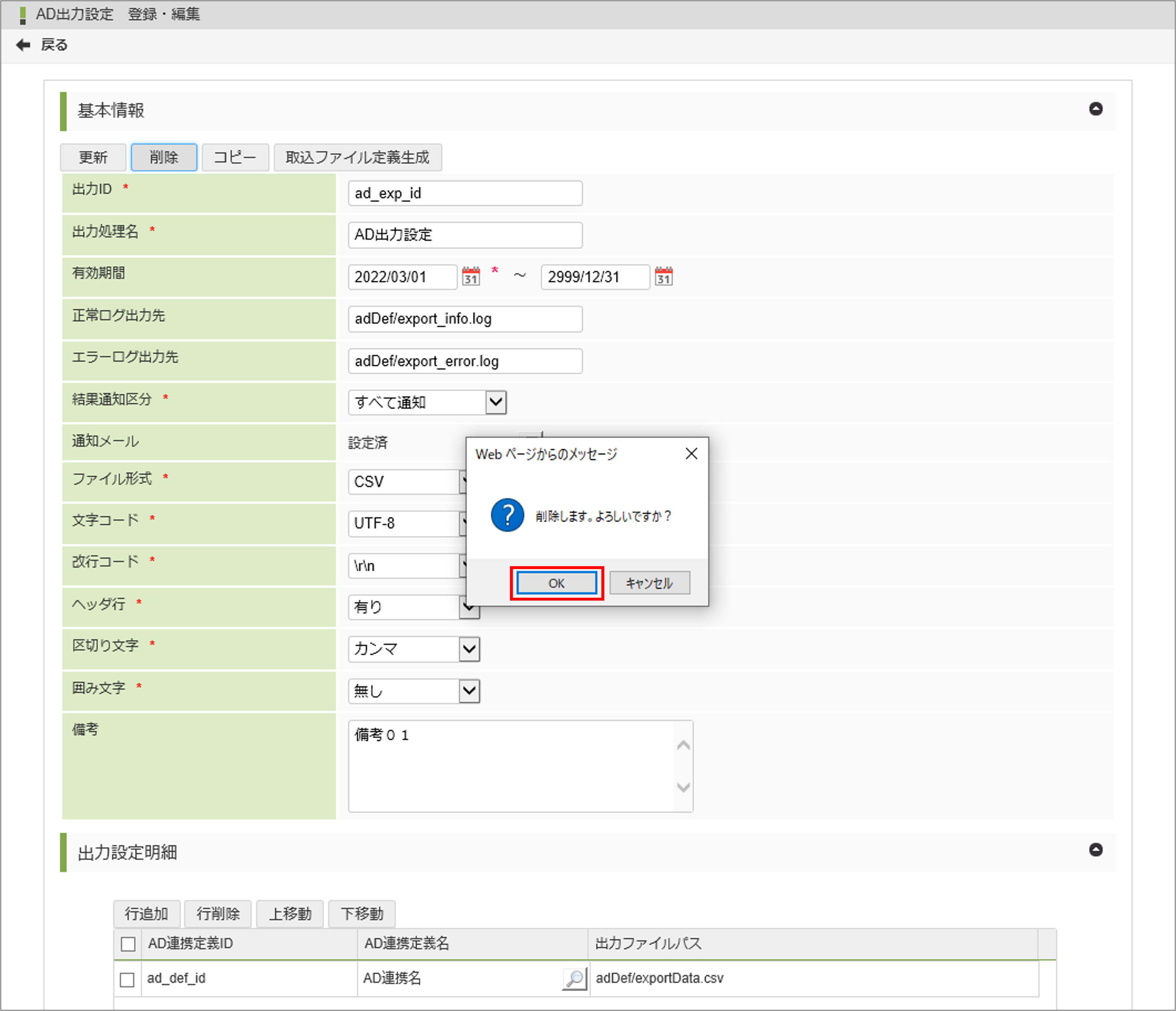Collapse the 基本情報 section

(1096, 109)
